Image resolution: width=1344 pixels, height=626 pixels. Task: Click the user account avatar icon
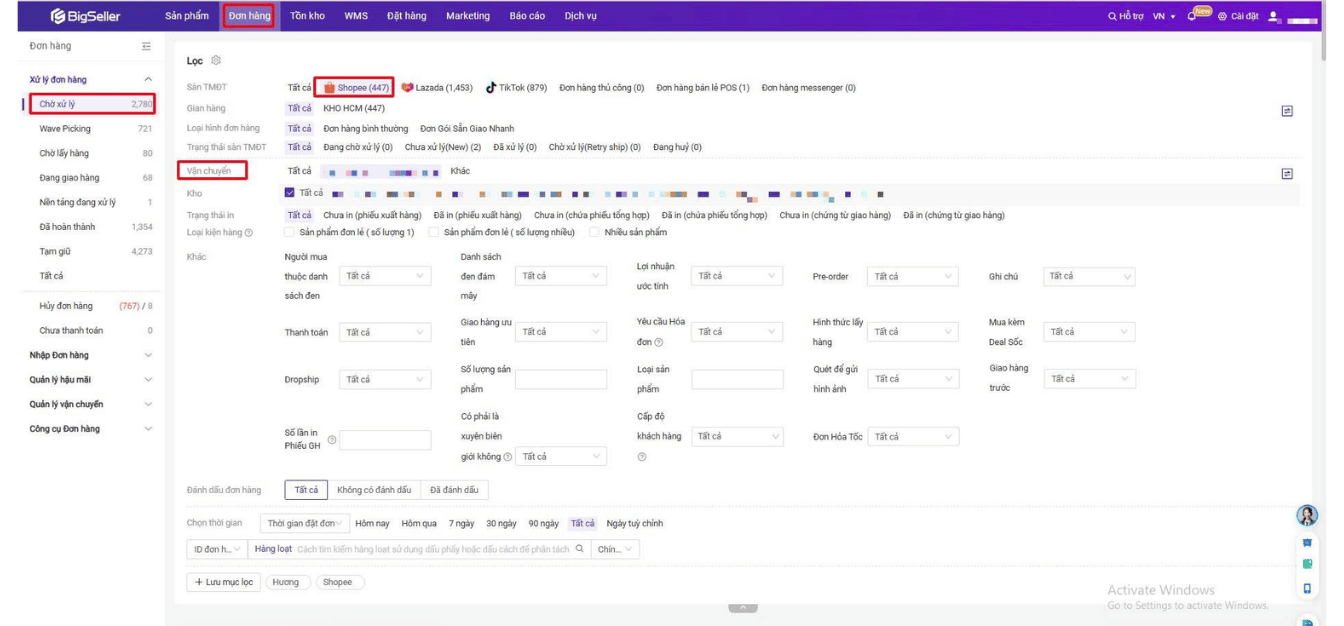click(1274, 16)
